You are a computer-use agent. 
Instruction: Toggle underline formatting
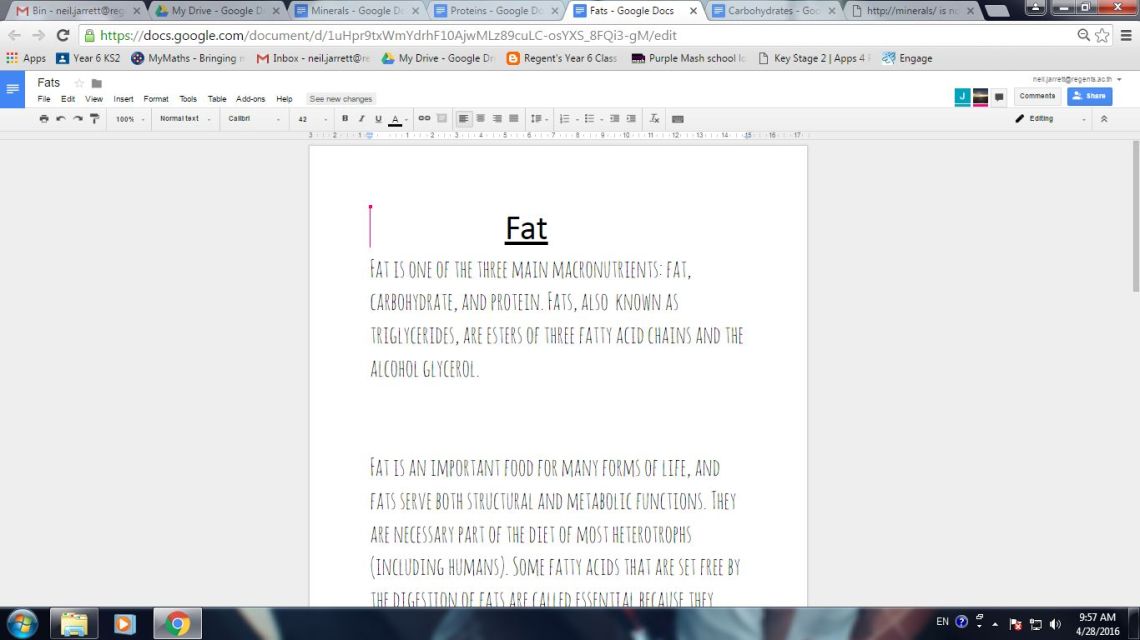coord(377,118)
